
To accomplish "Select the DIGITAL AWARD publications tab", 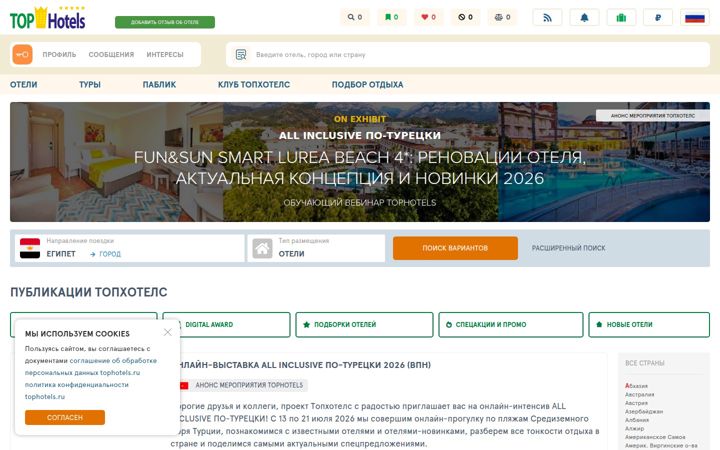I will pyautogui.click(x=226, y=325).
